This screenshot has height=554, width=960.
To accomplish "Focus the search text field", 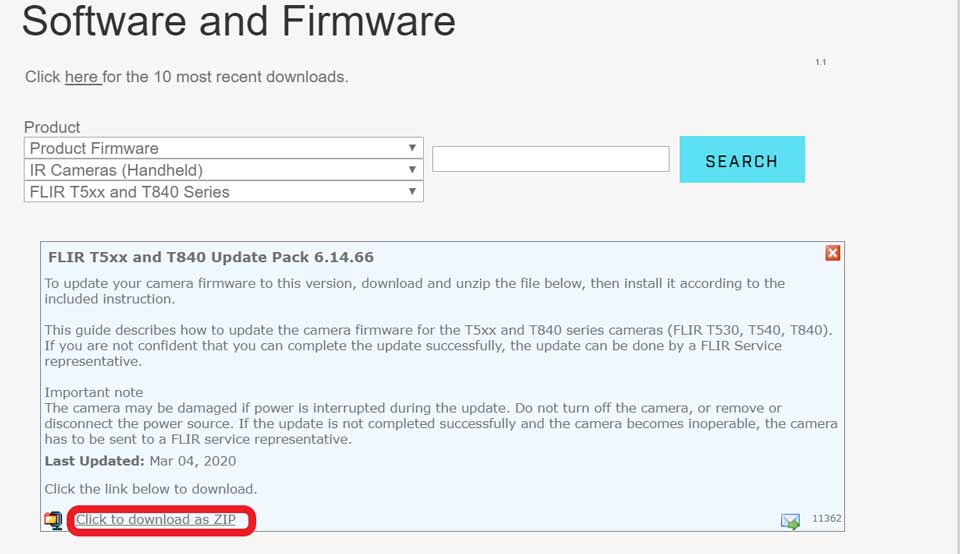I will (550, 159).
